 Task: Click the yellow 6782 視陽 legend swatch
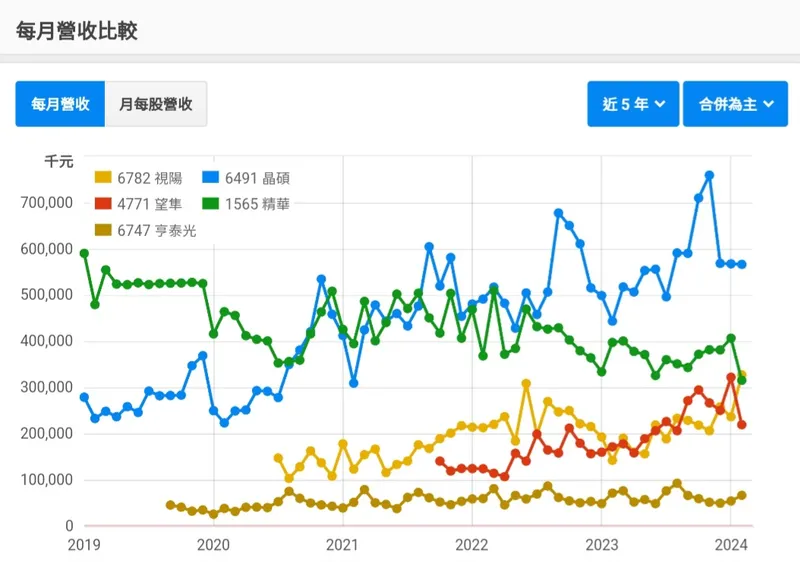(103, 178)
